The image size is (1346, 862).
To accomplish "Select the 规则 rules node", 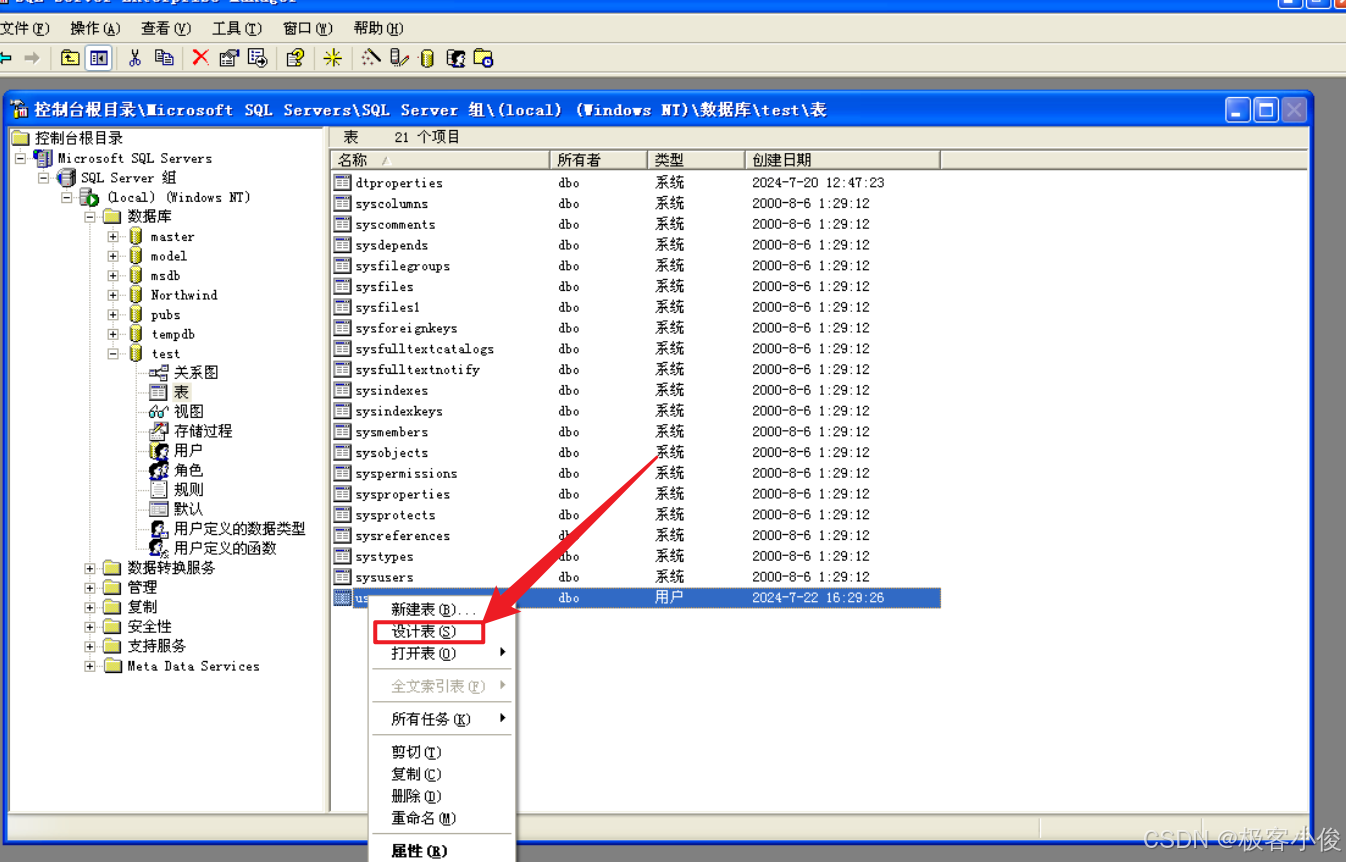I will 188,489.
